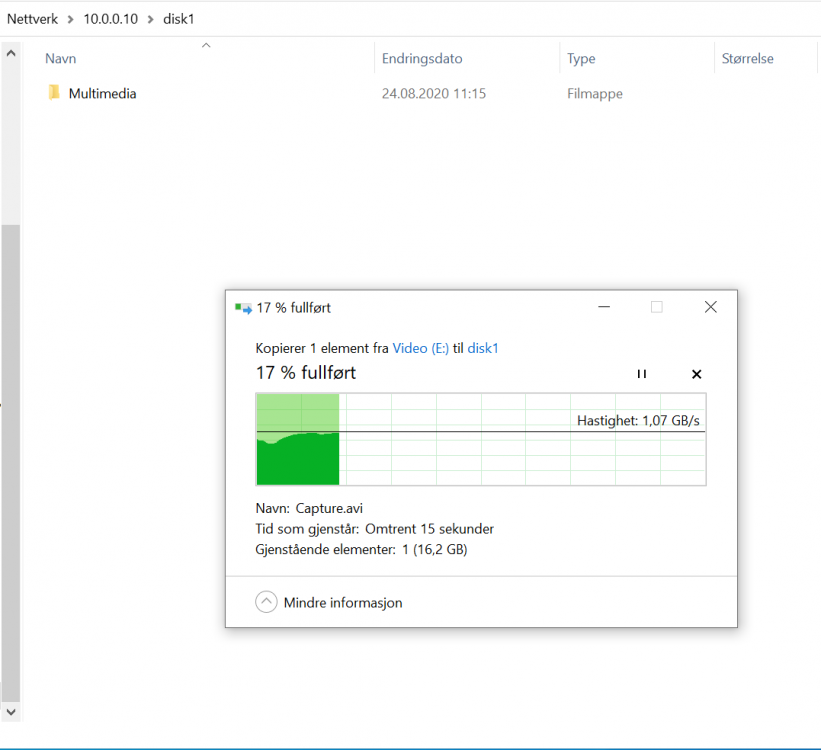Go to 10.0.0.10 in the breadcrumb

coord(110,19)
